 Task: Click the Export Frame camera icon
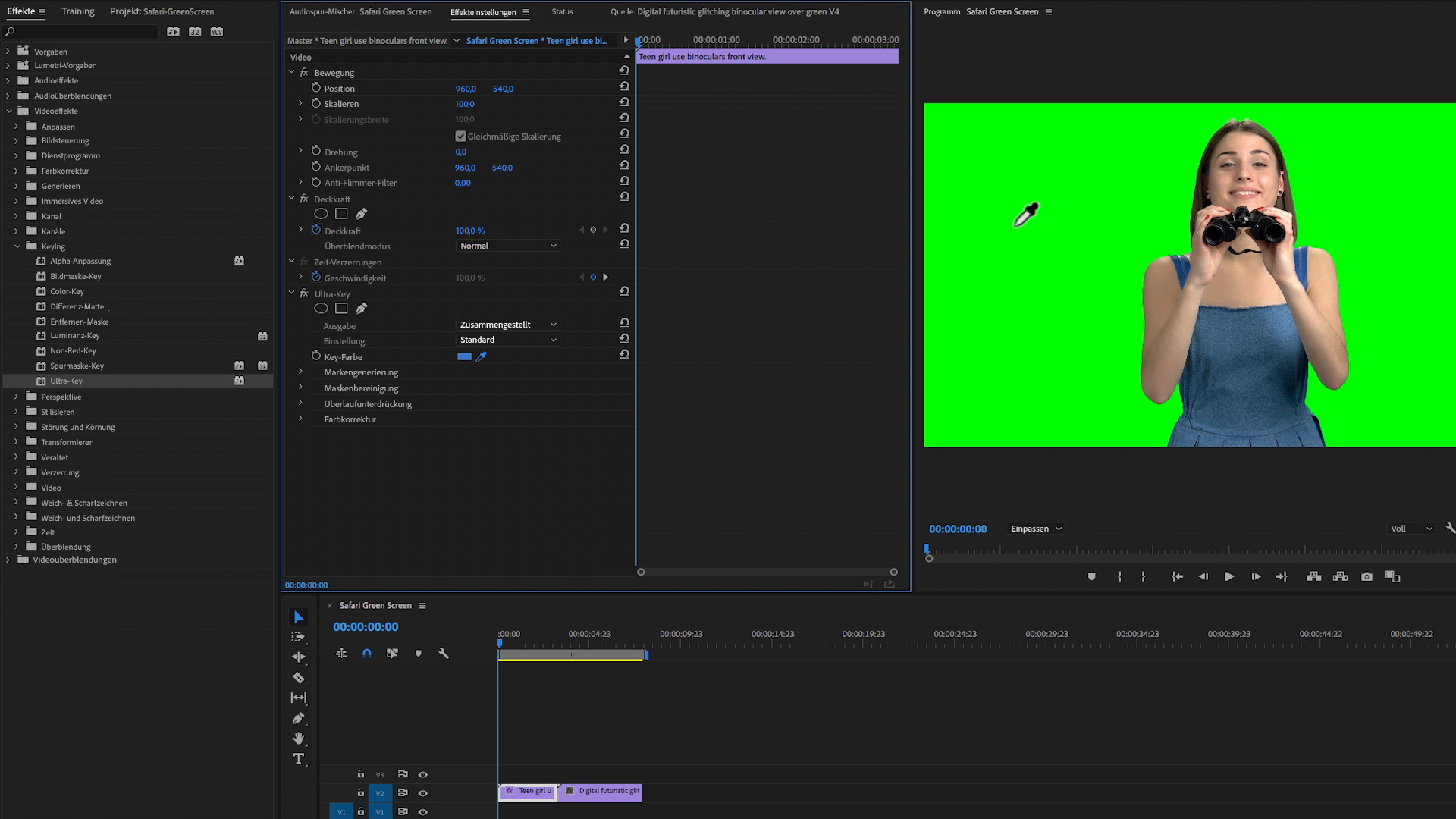click(1367, 577)
